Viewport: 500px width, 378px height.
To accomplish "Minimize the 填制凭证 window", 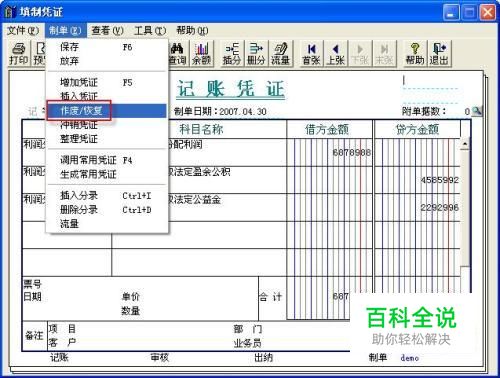I will tap(451, 13).
